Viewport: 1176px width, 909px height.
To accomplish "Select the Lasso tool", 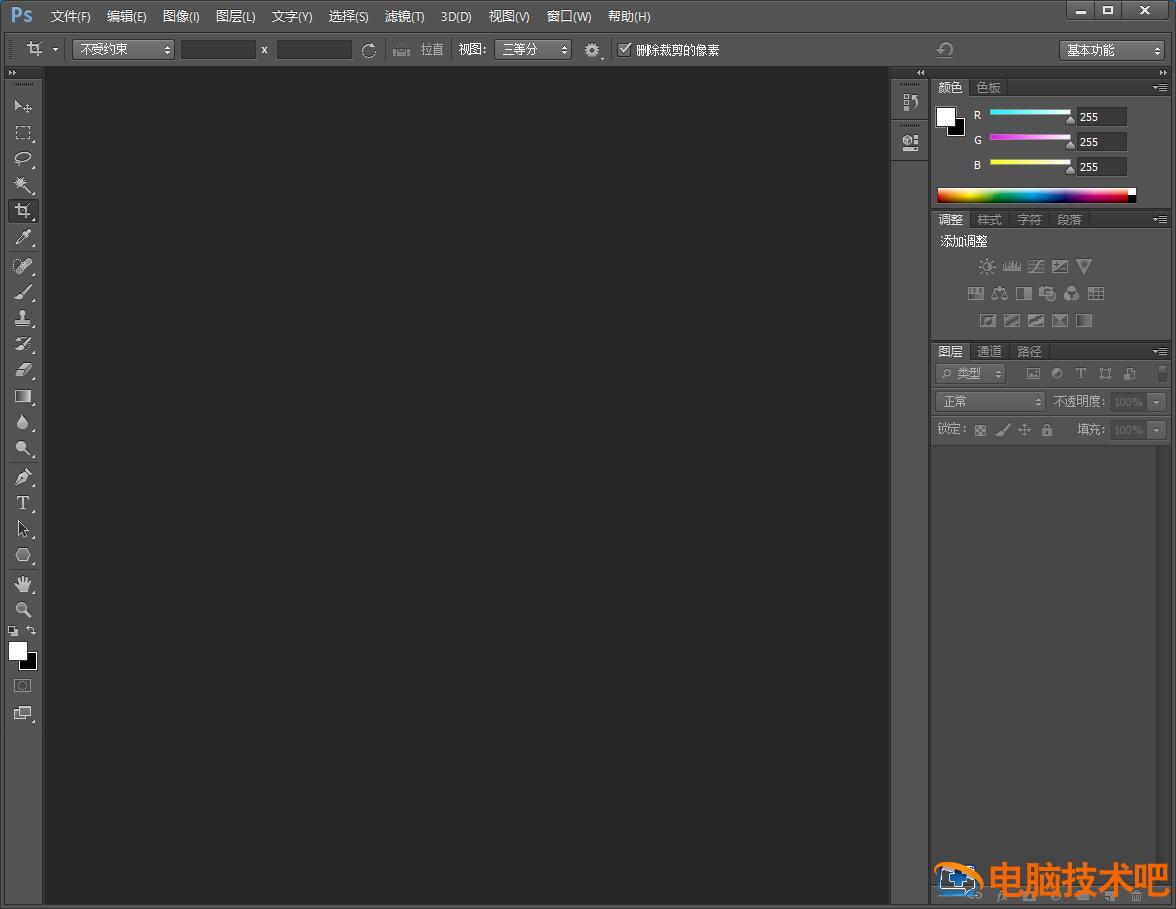I will pyautogui.click(x=22, y=159).
